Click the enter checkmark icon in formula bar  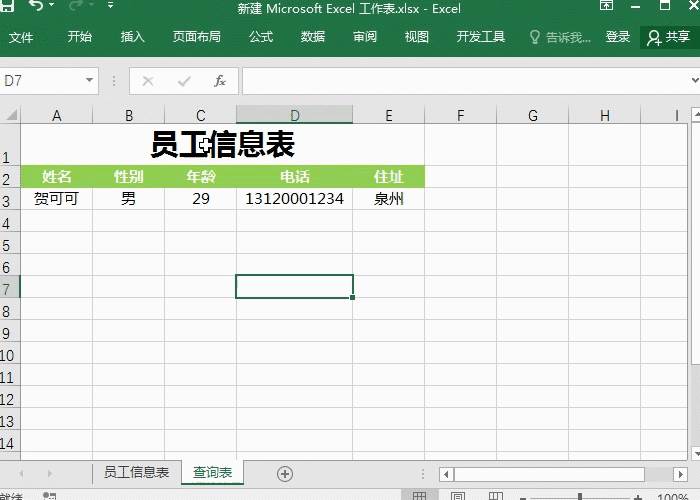pyautogui.click(x=184, y=81)
